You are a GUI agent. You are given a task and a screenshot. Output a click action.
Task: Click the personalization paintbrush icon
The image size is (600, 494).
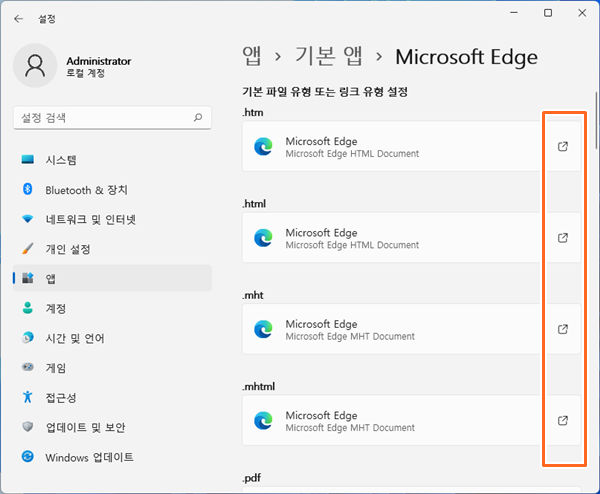[28, 249]
